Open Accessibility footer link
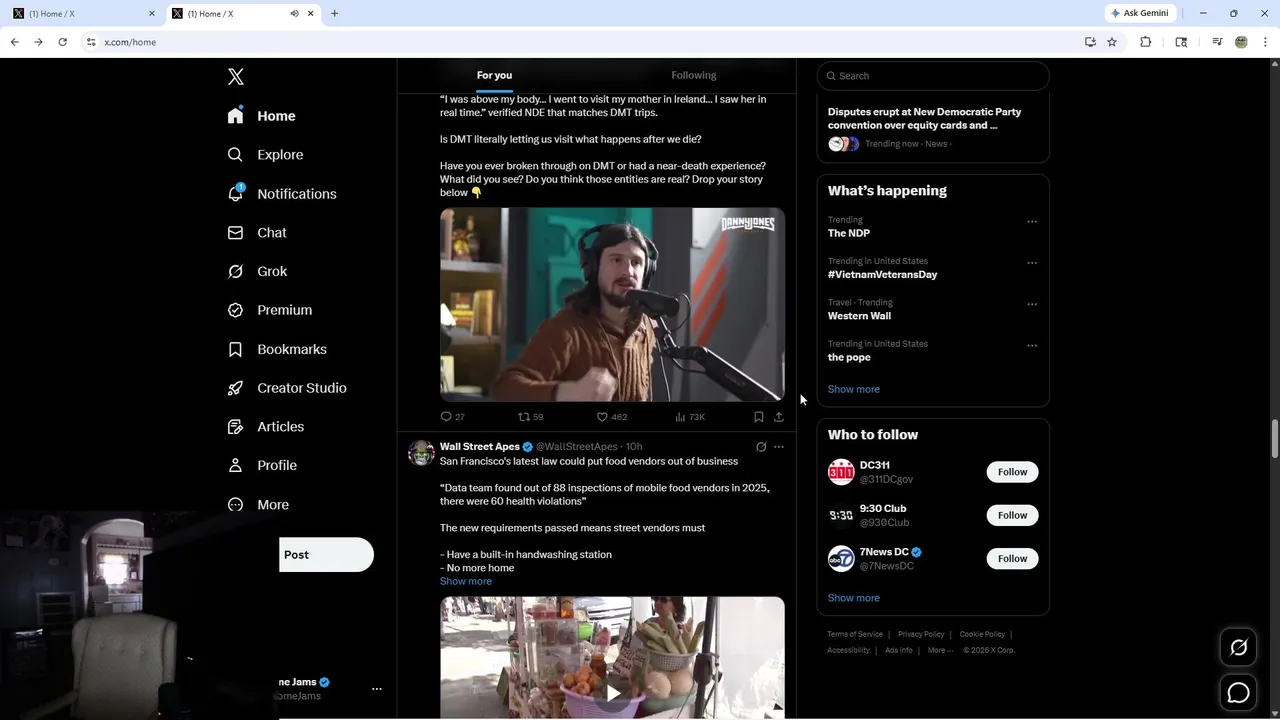1280x720 pixels. tap(848, 650)
